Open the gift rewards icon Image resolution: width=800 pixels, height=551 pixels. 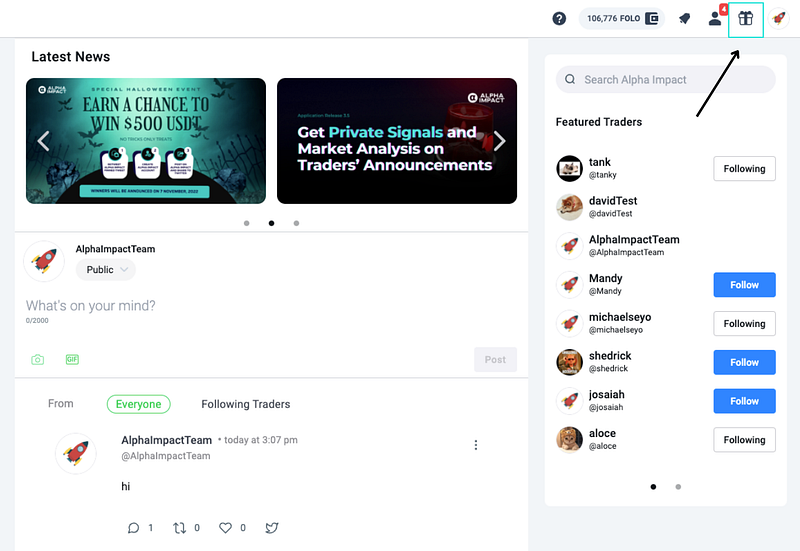pyautogui.click(x=745, y=19)
